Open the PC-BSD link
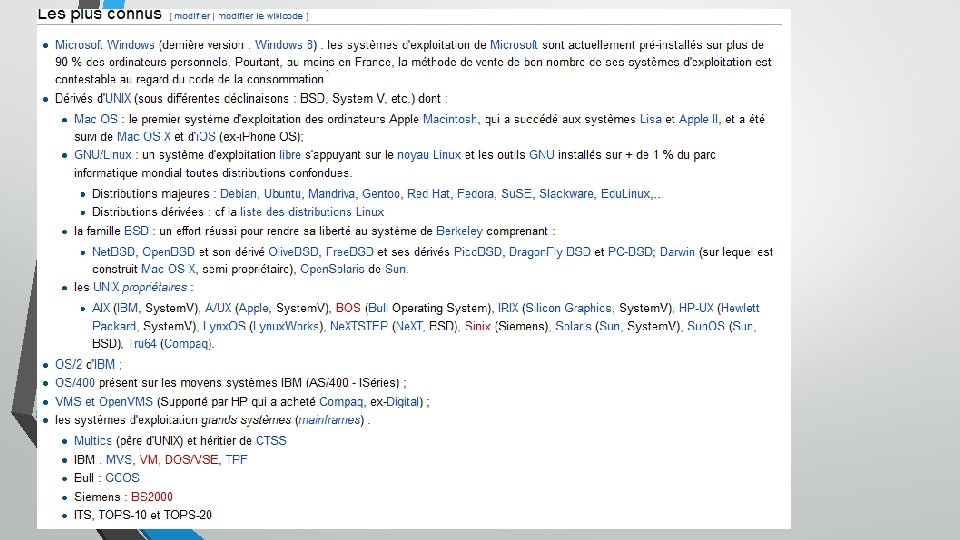The width and height of the screenshot is (960, 540). coord(630,252)
